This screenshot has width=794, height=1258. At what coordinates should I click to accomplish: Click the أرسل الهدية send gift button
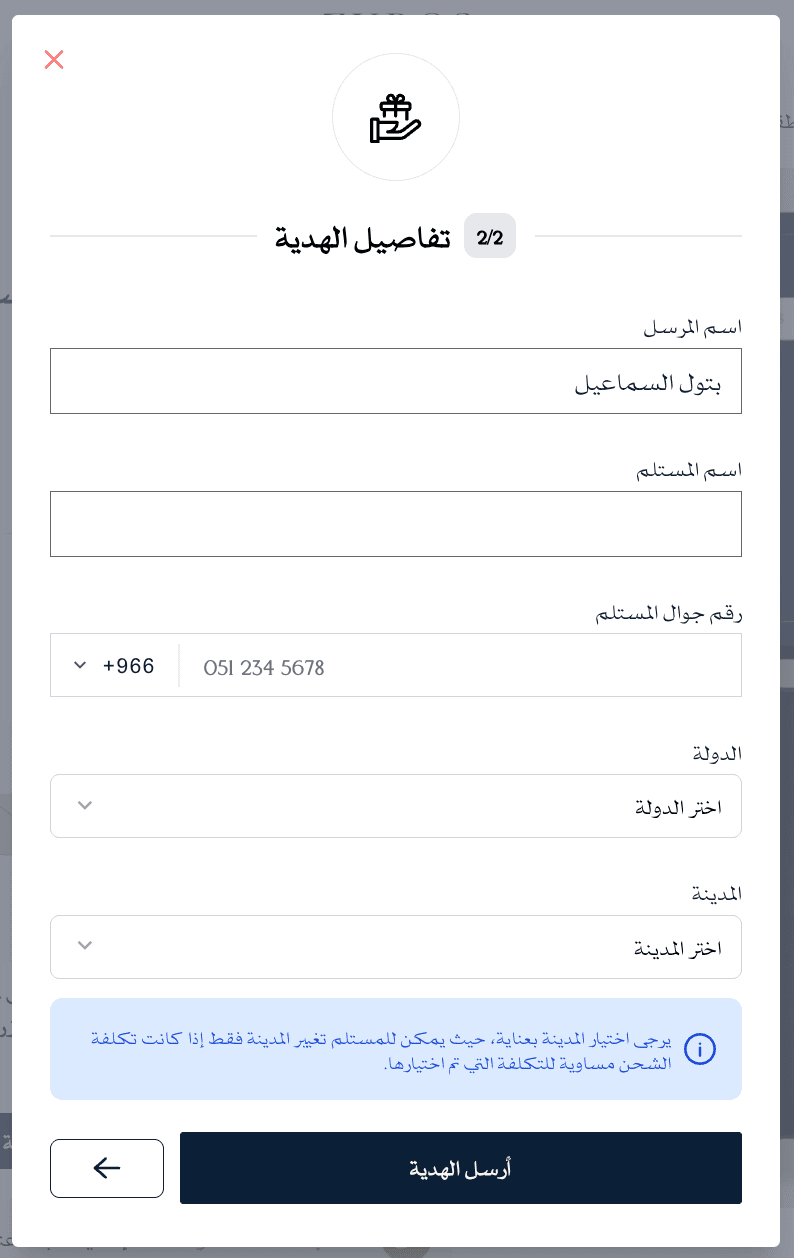(x=461, y=1168)
